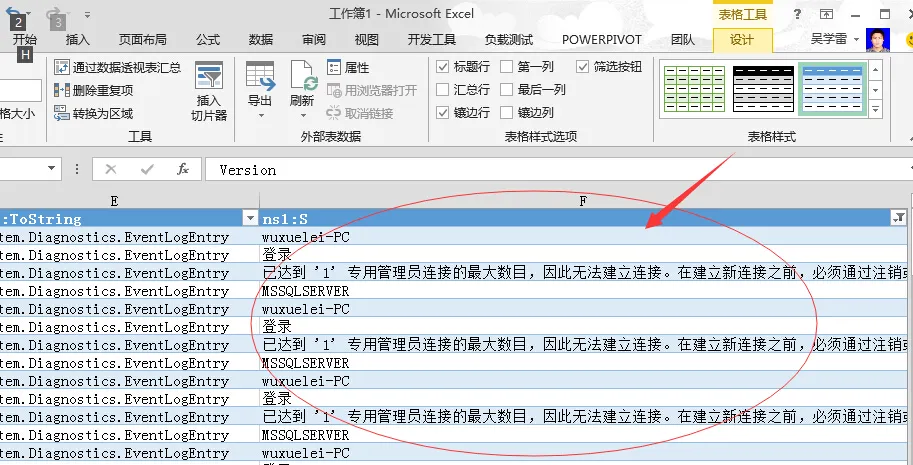
Task: Select column E header
Action: (114, 201)
